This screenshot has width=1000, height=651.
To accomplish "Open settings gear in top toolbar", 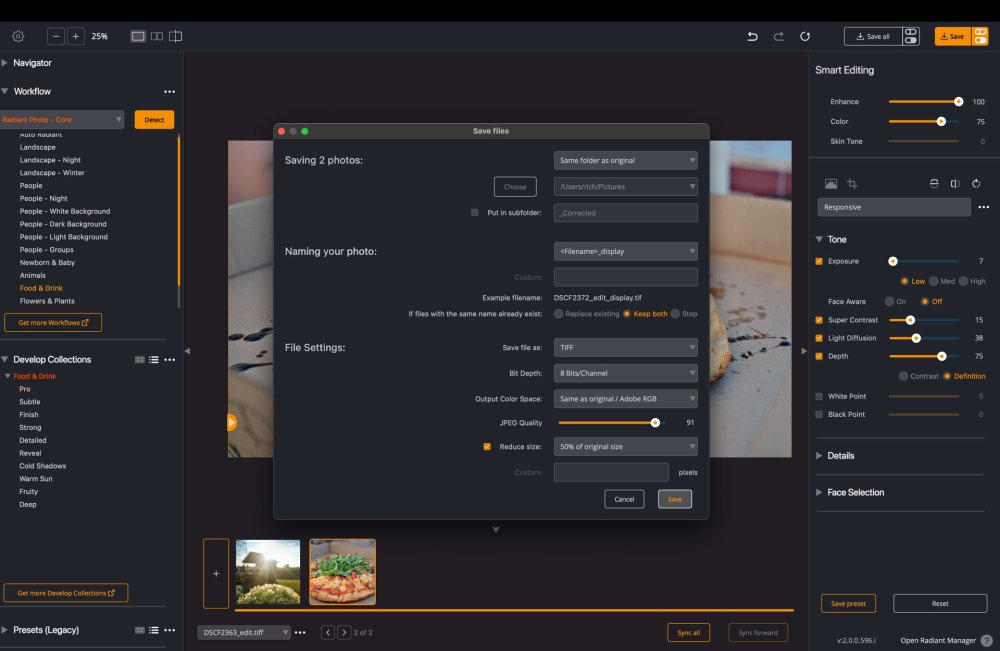I will [x=18, y=36].
